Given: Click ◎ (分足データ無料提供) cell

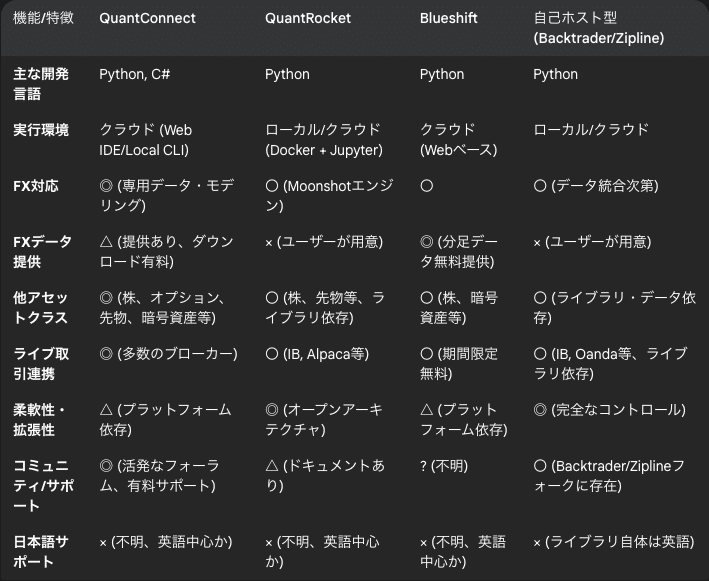Looking at the screenshot, I should (458, 251).
